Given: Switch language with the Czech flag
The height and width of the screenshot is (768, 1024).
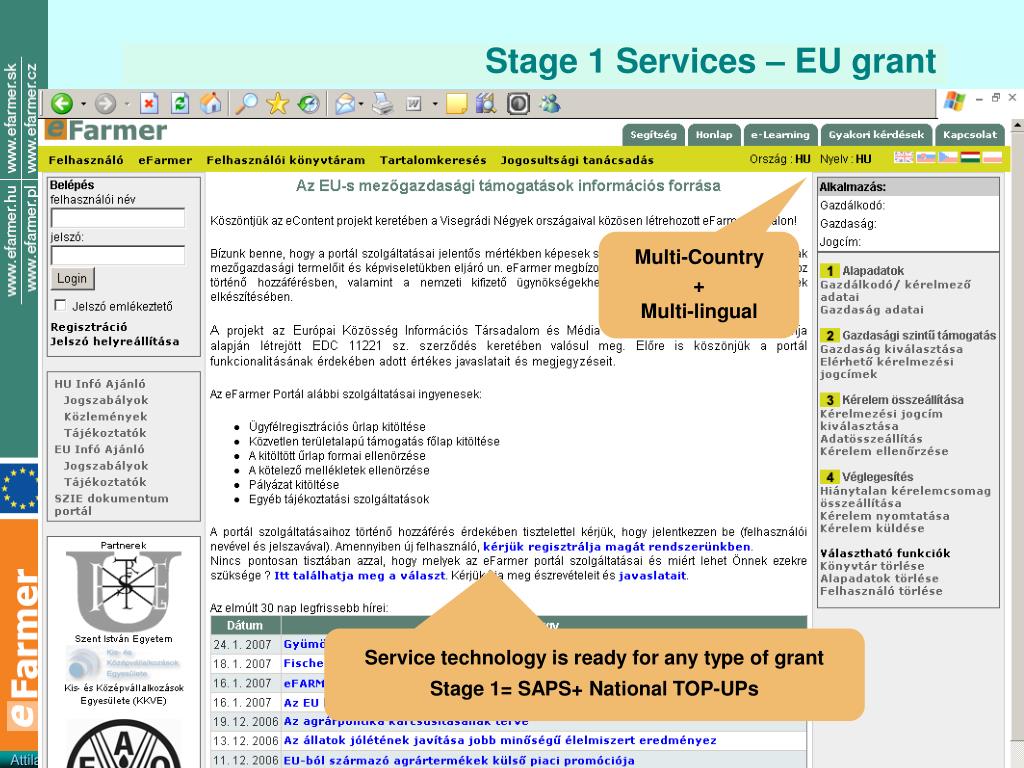Looking at the screenshot, I should 948,157.
